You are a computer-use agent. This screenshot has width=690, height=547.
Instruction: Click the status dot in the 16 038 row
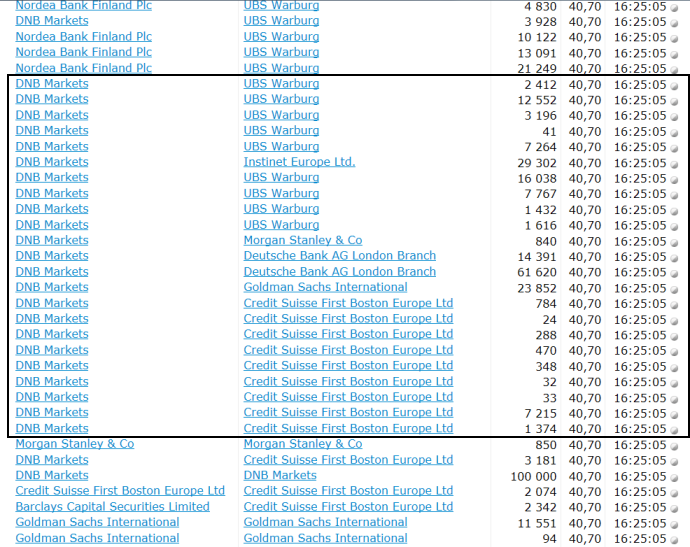pyautogui.click(x=674, y=180)
